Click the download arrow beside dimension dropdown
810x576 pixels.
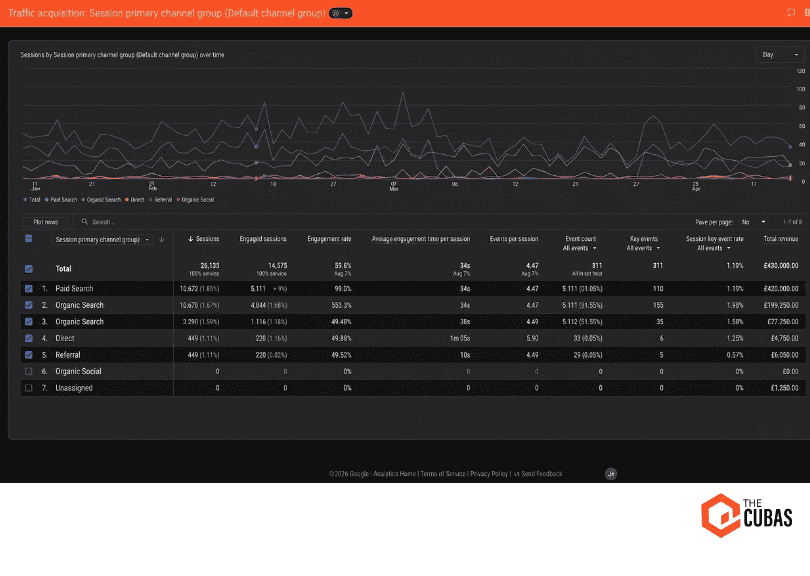pyautogui.click(x=161, y=239)
